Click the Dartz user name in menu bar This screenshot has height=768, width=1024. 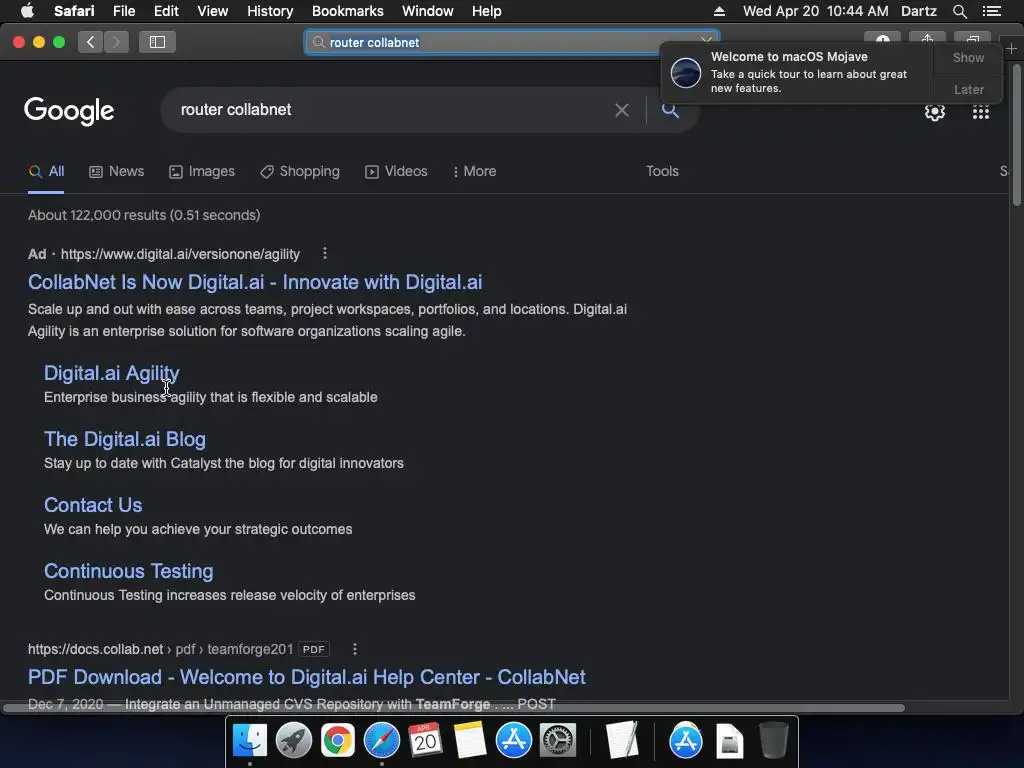(x=918, y=11)
